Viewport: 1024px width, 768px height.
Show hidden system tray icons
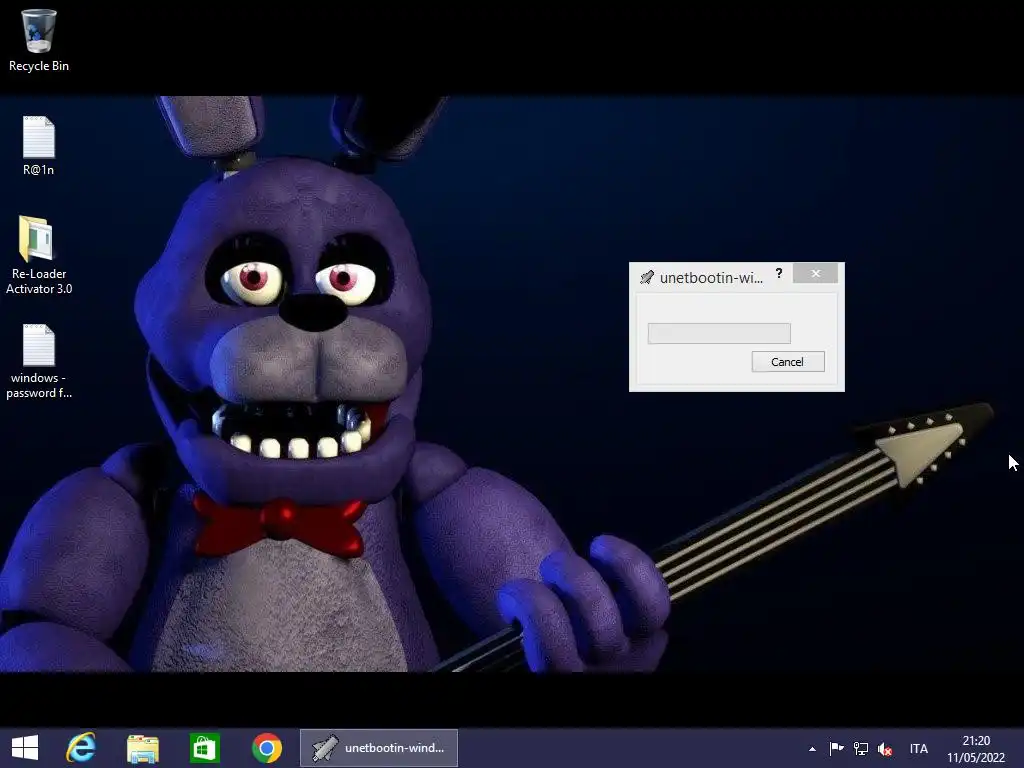coord(812,749)
